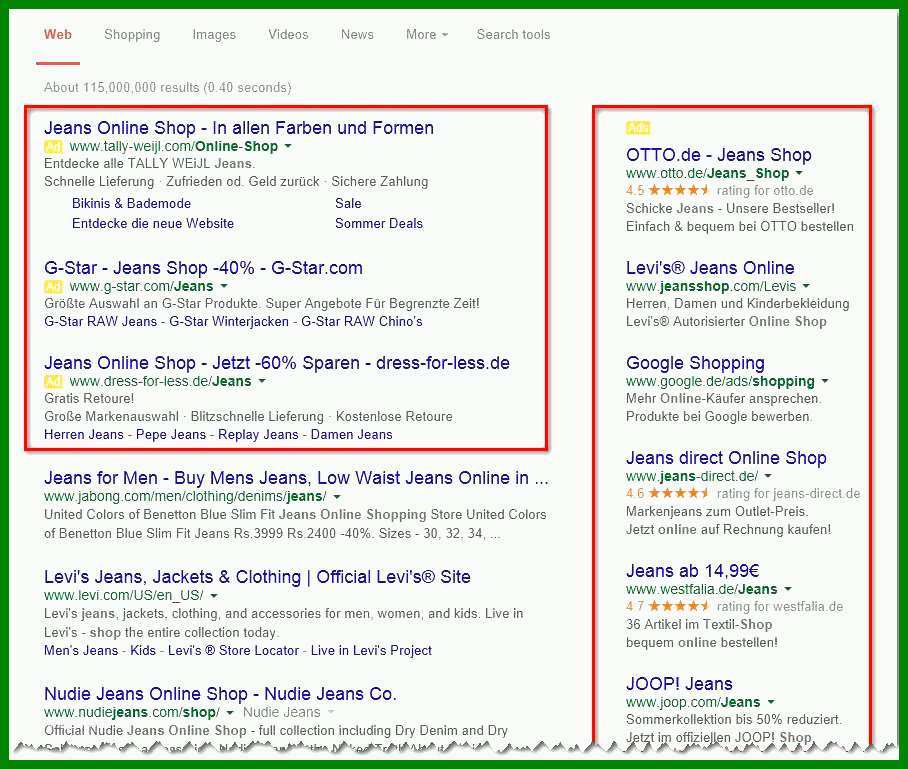Open the 'Google Shopping' side ad
The image size is (908, 769).
(695, 362)
